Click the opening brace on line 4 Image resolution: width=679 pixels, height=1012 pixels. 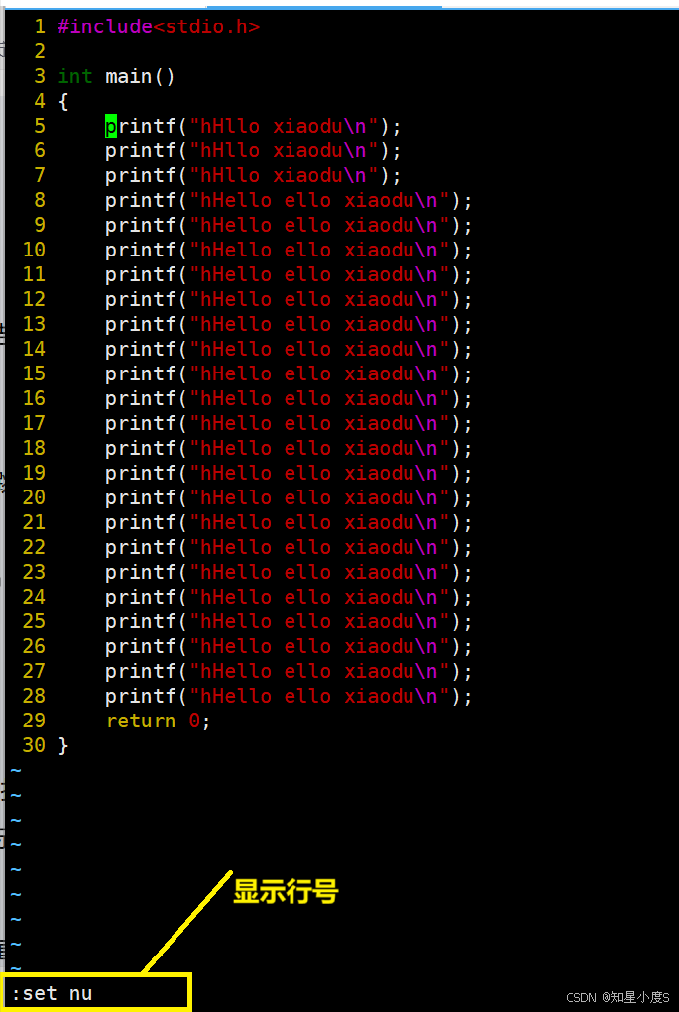(63, 102)
